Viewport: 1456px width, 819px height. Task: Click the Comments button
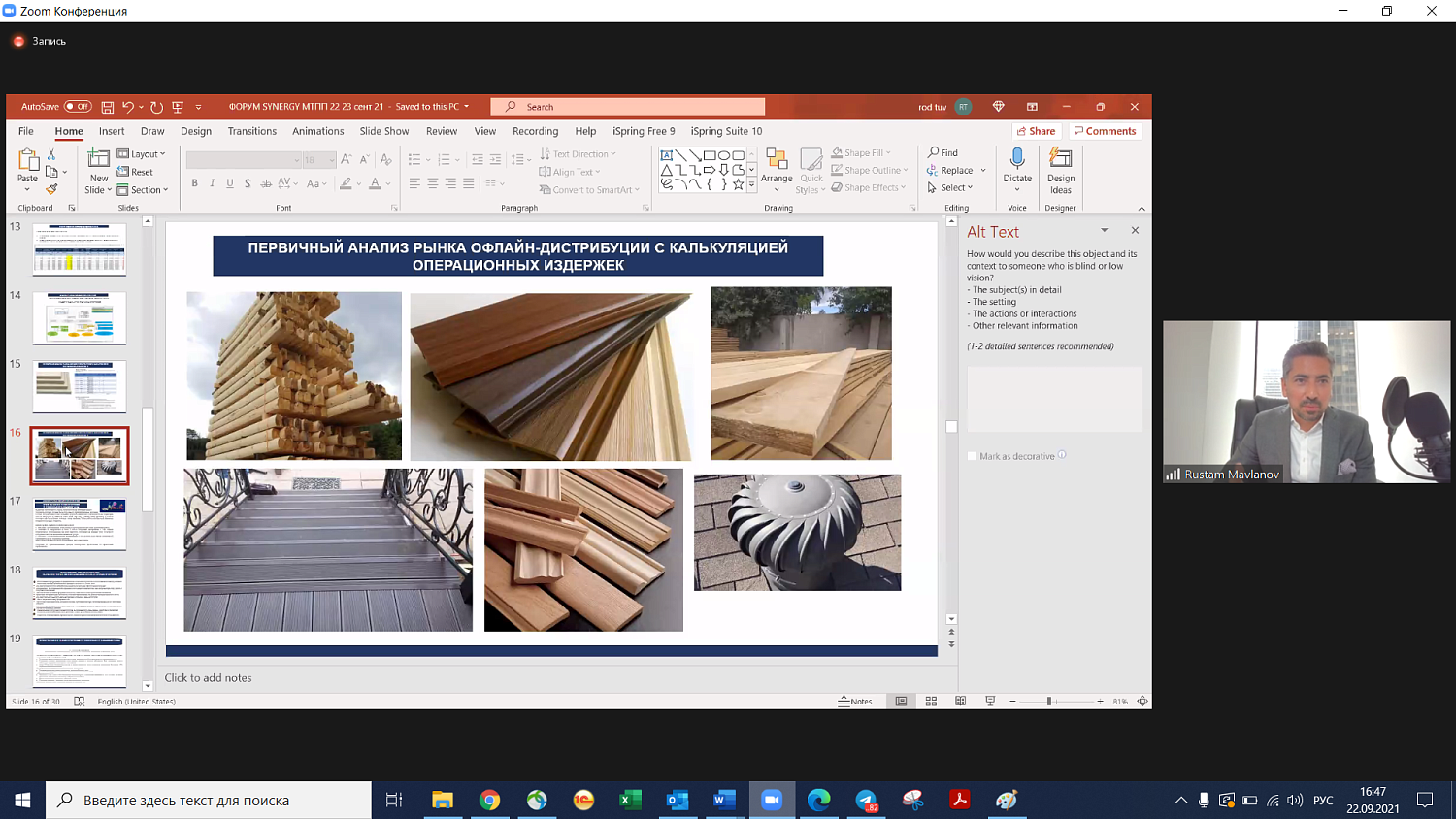(x=1106, y=131)
